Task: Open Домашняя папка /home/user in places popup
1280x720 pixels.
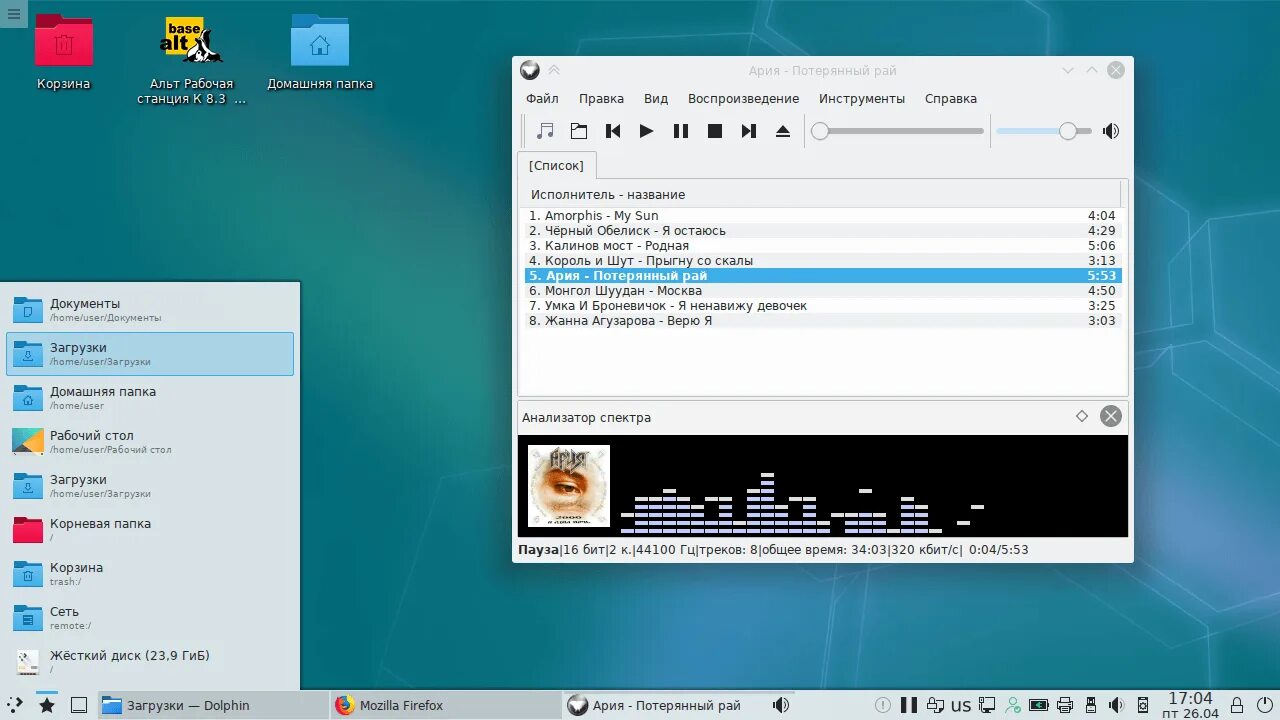Action: pos(150,398)
